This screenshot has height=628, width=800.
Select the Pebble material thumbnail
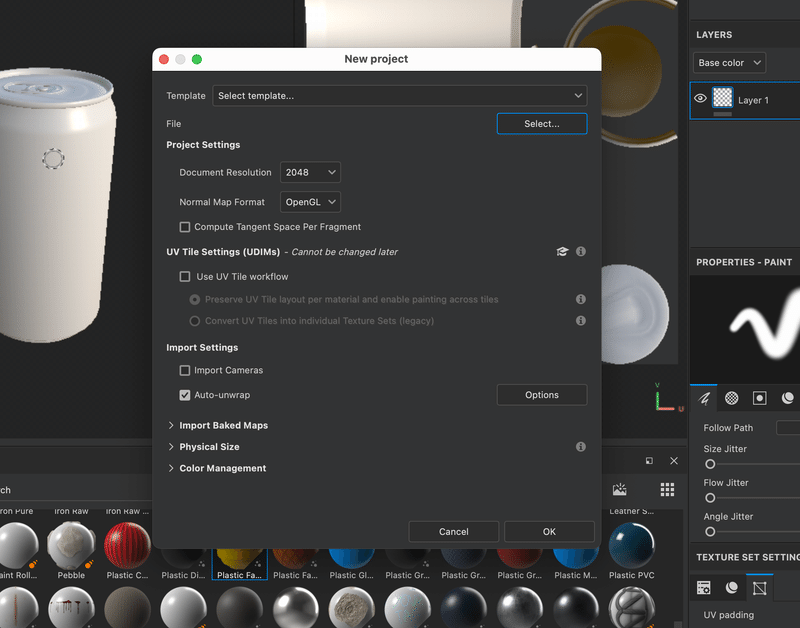71,544
